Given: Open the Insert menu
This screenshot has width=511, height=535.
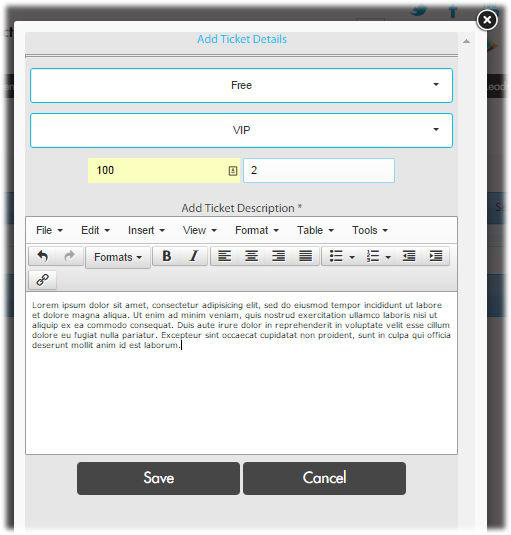Looking at the screenshot, I should pyautogui.click(x=146, y=230).
